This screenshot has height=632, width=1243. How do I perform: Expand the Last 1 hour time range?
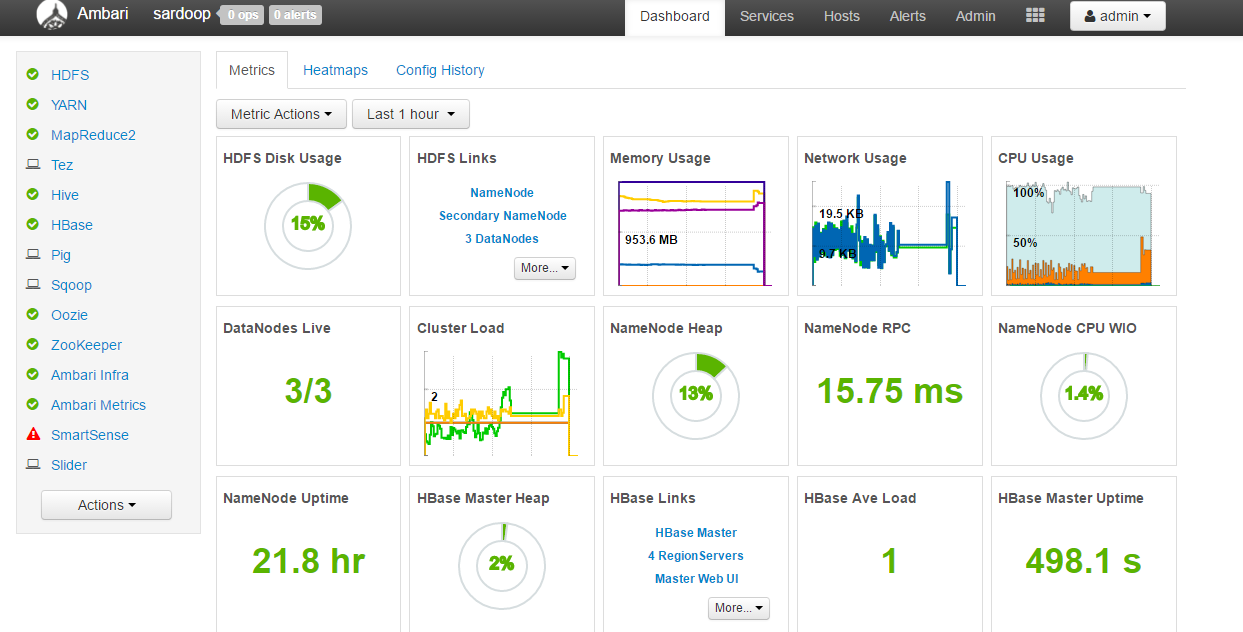(410, 114)
